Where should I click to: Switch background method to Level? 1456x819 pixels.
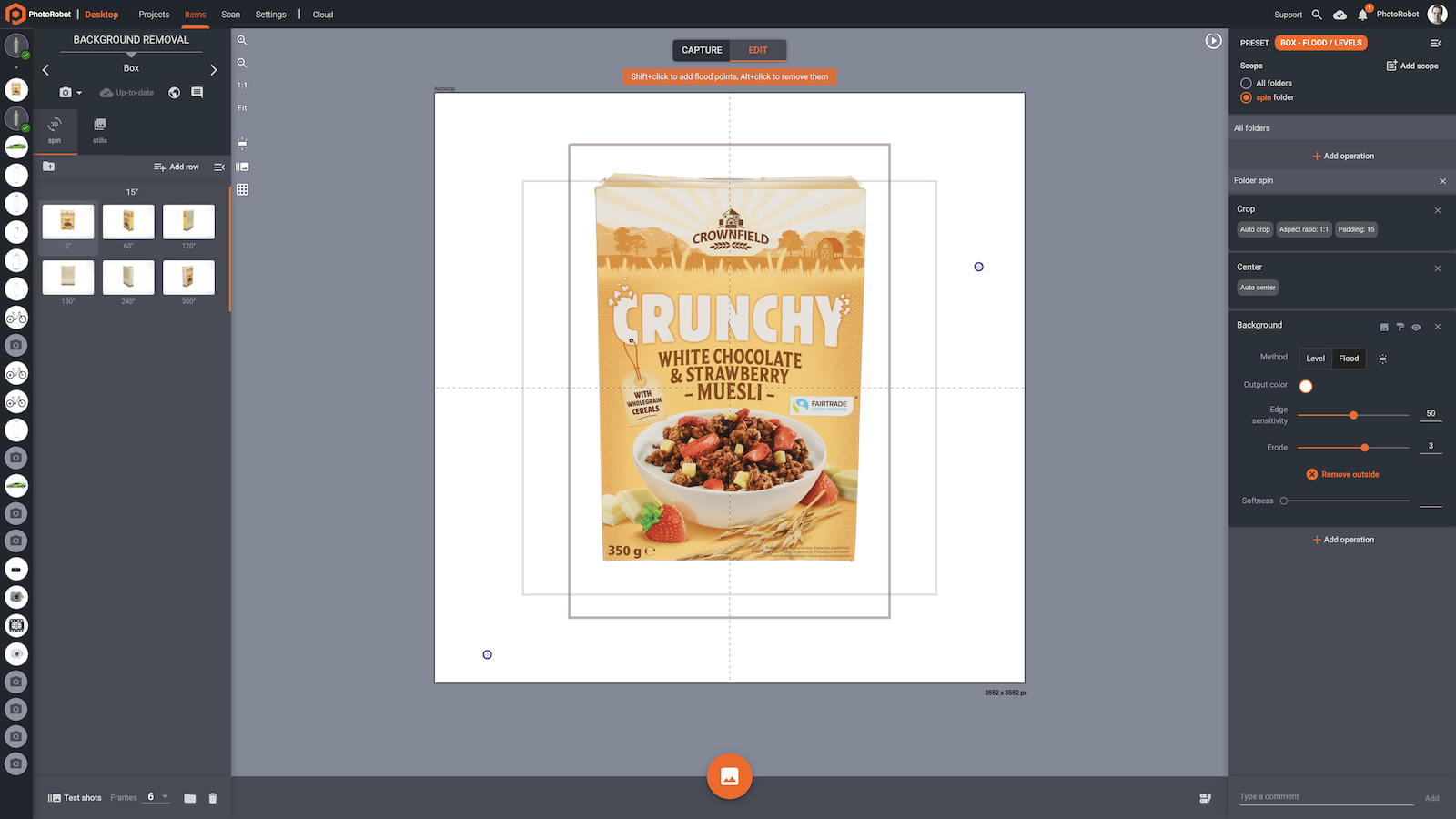point(1314,358)
